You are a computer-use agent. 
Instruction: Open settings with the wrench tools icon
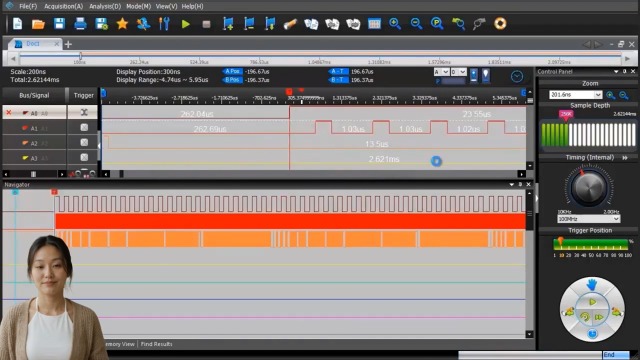click(x=164, y=24)
